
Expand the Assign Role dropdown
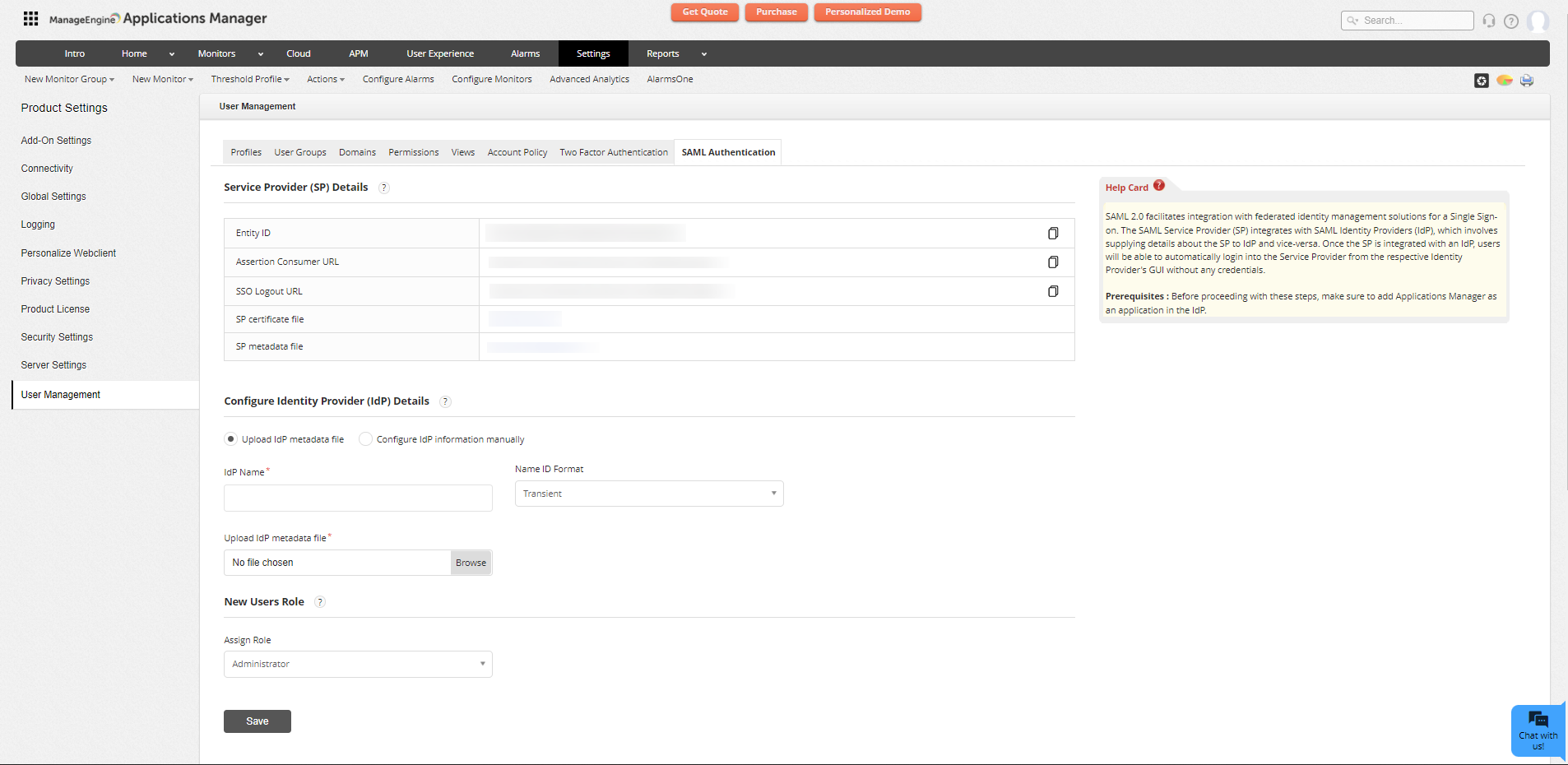tap(358, 664)
